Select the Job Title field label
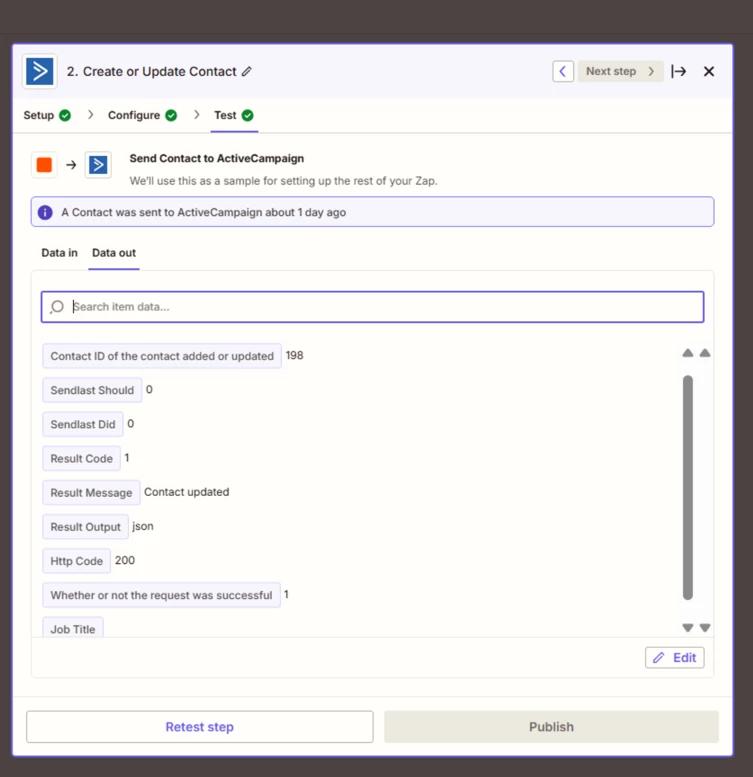Screen dimensions: 753x777 tap(73, 628)
